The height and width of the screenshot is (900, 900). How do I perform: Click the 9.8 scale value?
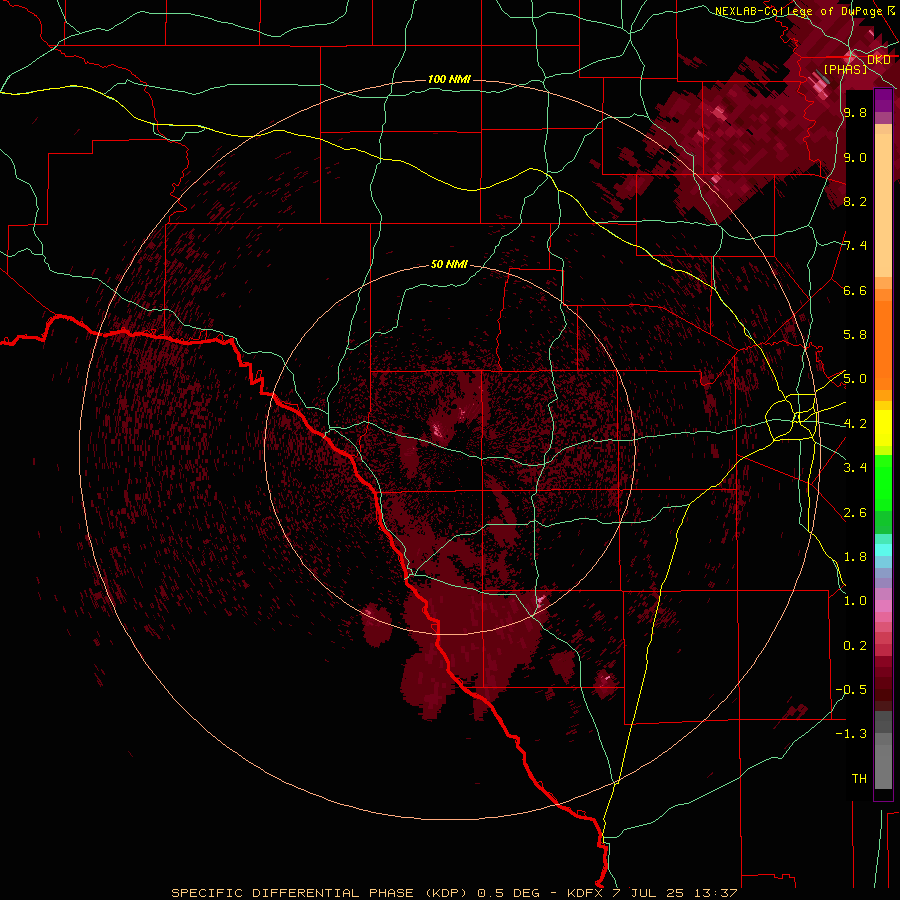point(855,112)
